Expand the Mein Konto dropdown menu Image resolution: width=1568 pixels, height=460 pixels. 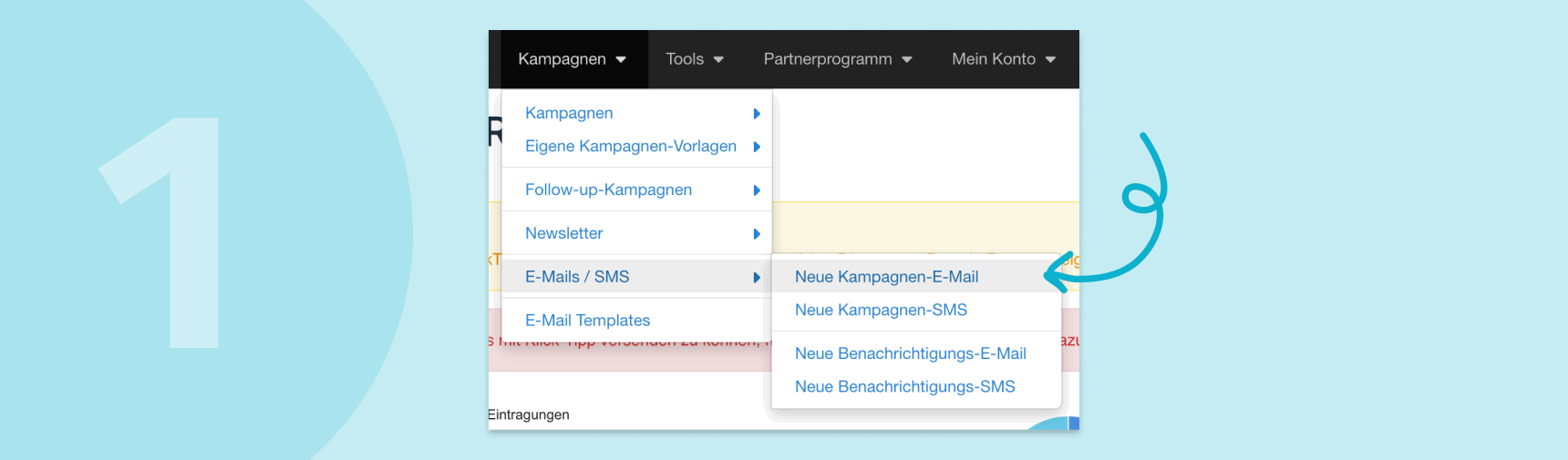[994, 59]
